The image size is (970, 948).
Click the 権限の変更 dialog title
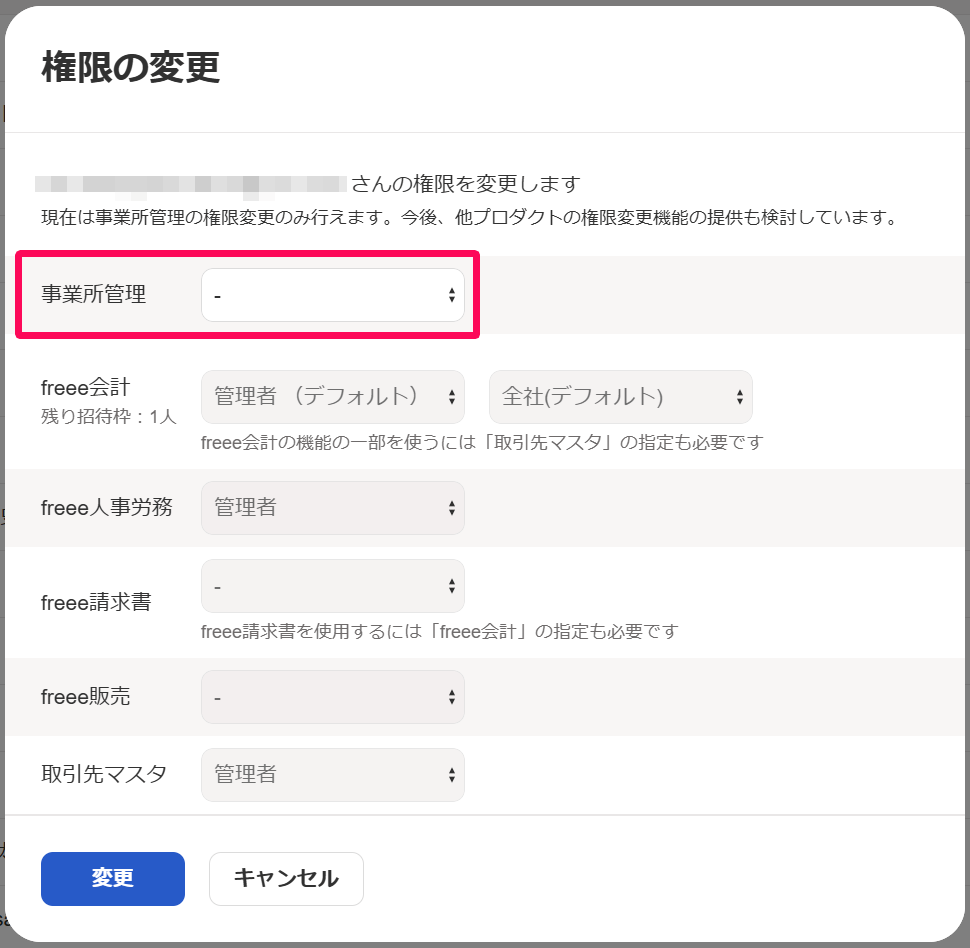click(131, 67)
